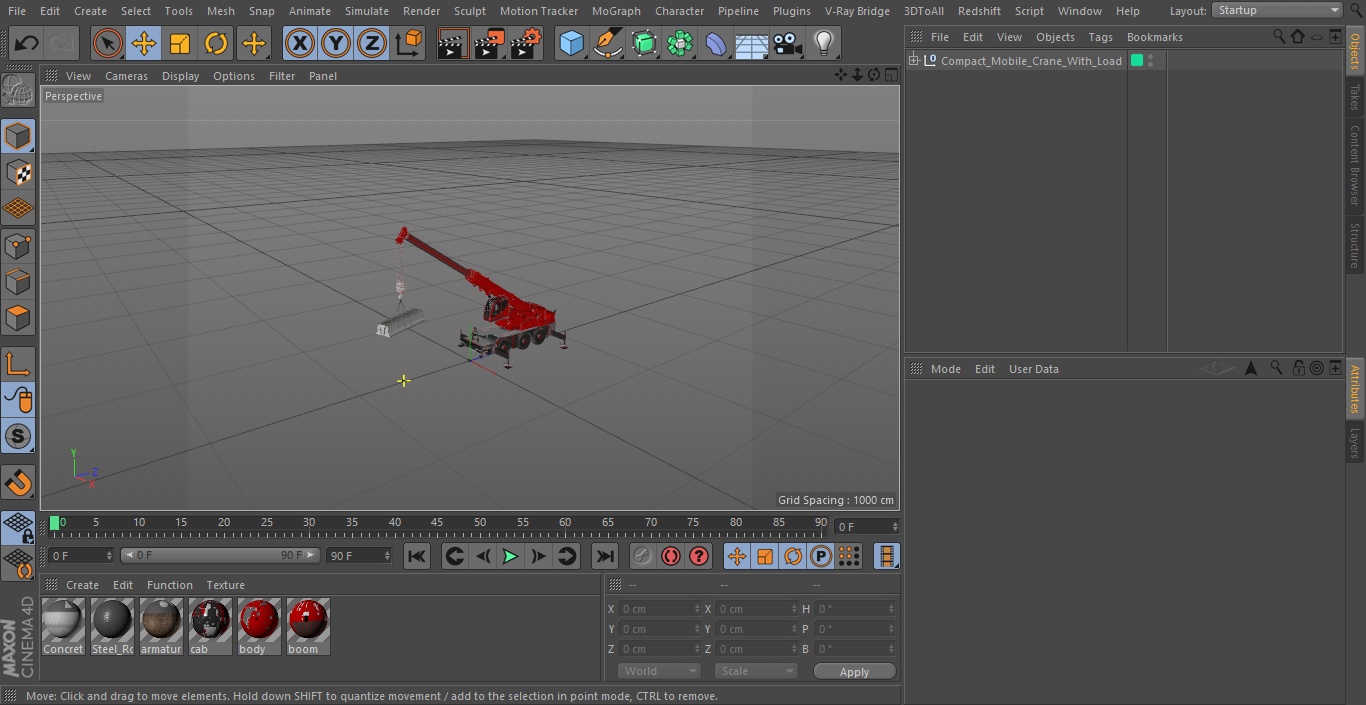This screenshot has height=705, width=1366.
Task: Click the Keyframe Selection question-mark icon
Action: click(699, 556)
